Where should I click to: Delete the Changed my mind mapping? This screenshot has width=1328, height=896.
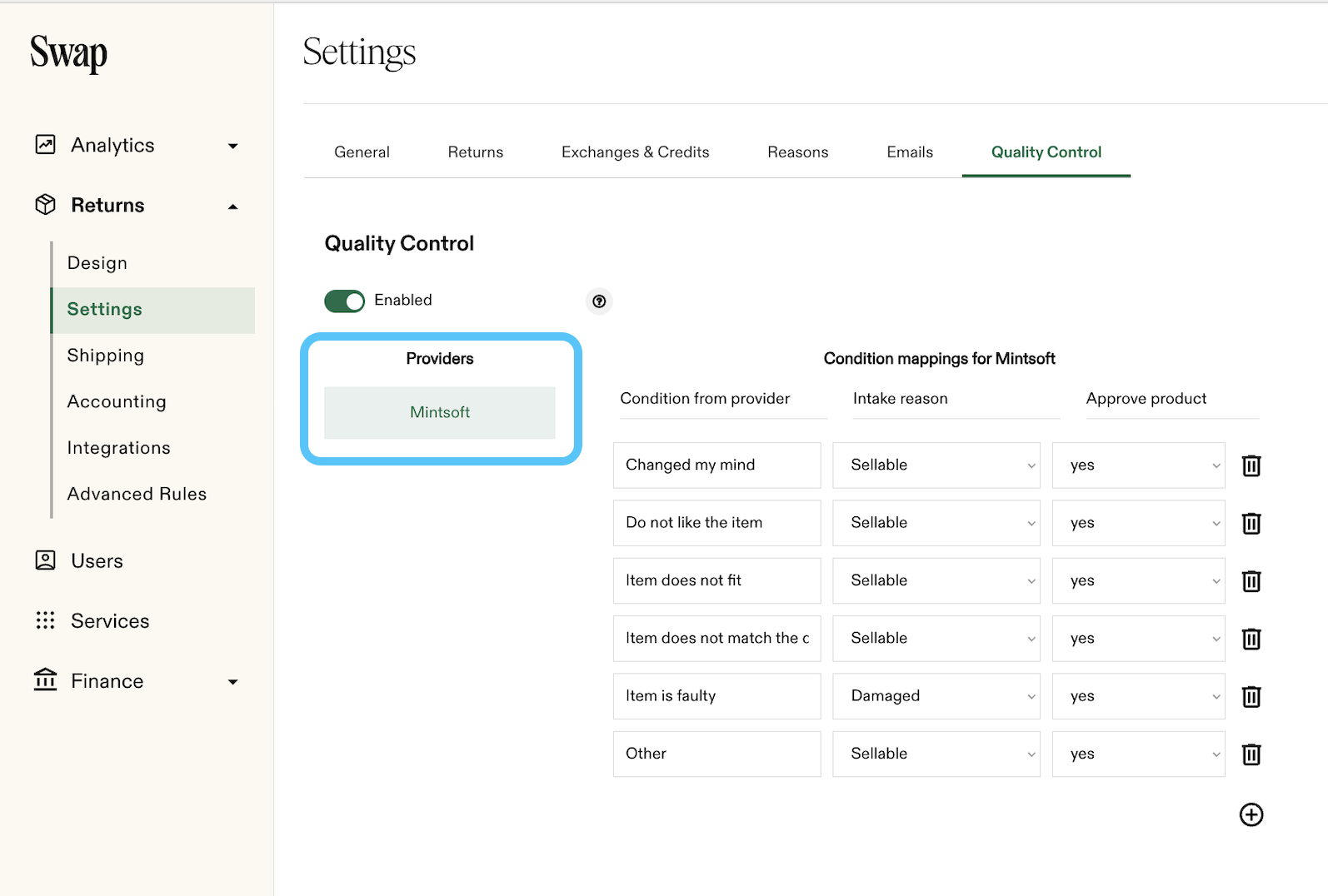click(x=1251, y=465)
